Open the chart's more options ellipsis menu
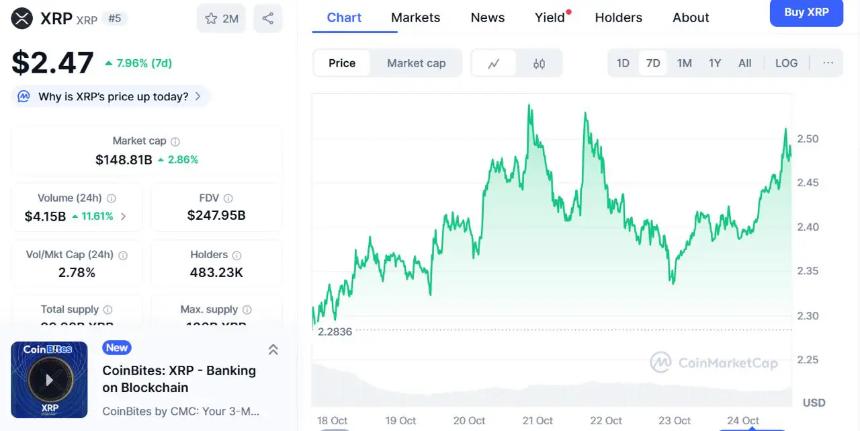 click(x=828, y=63)
